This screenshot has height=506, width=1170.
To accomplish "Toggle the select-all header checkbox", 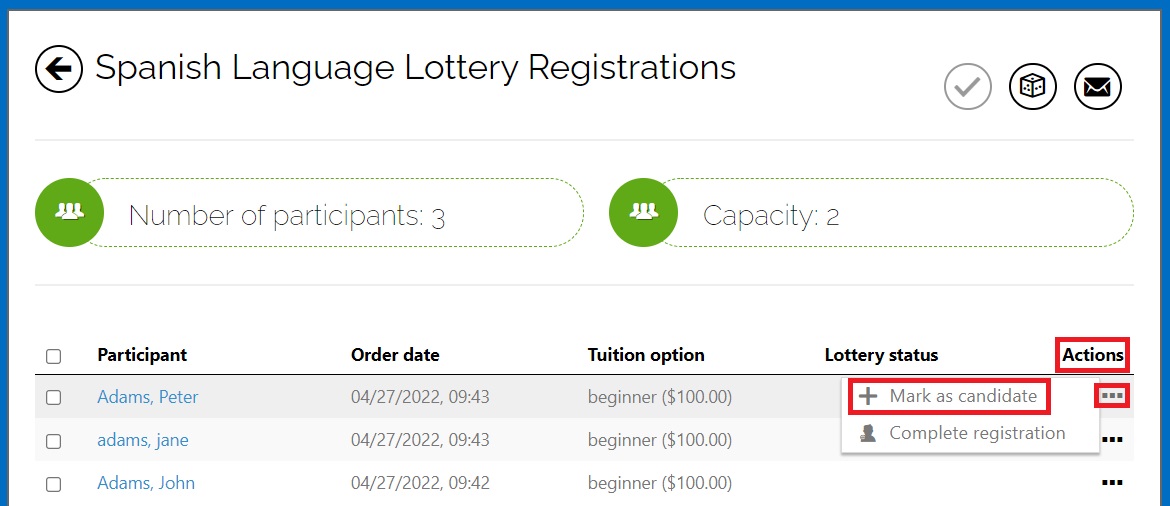I will (x=54, y=356).
